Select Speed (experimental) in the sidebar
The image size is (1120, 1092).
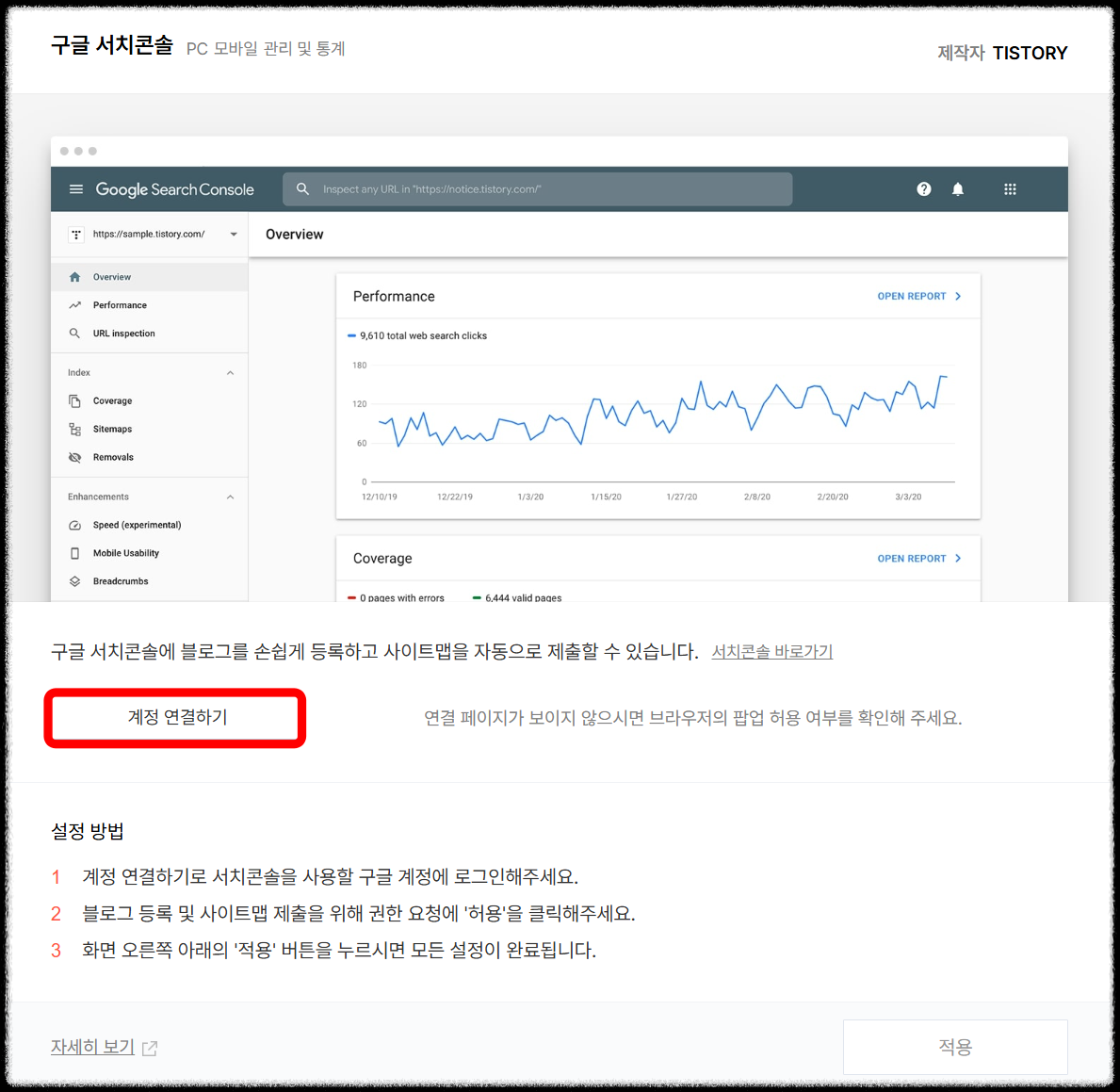(149, 526)
